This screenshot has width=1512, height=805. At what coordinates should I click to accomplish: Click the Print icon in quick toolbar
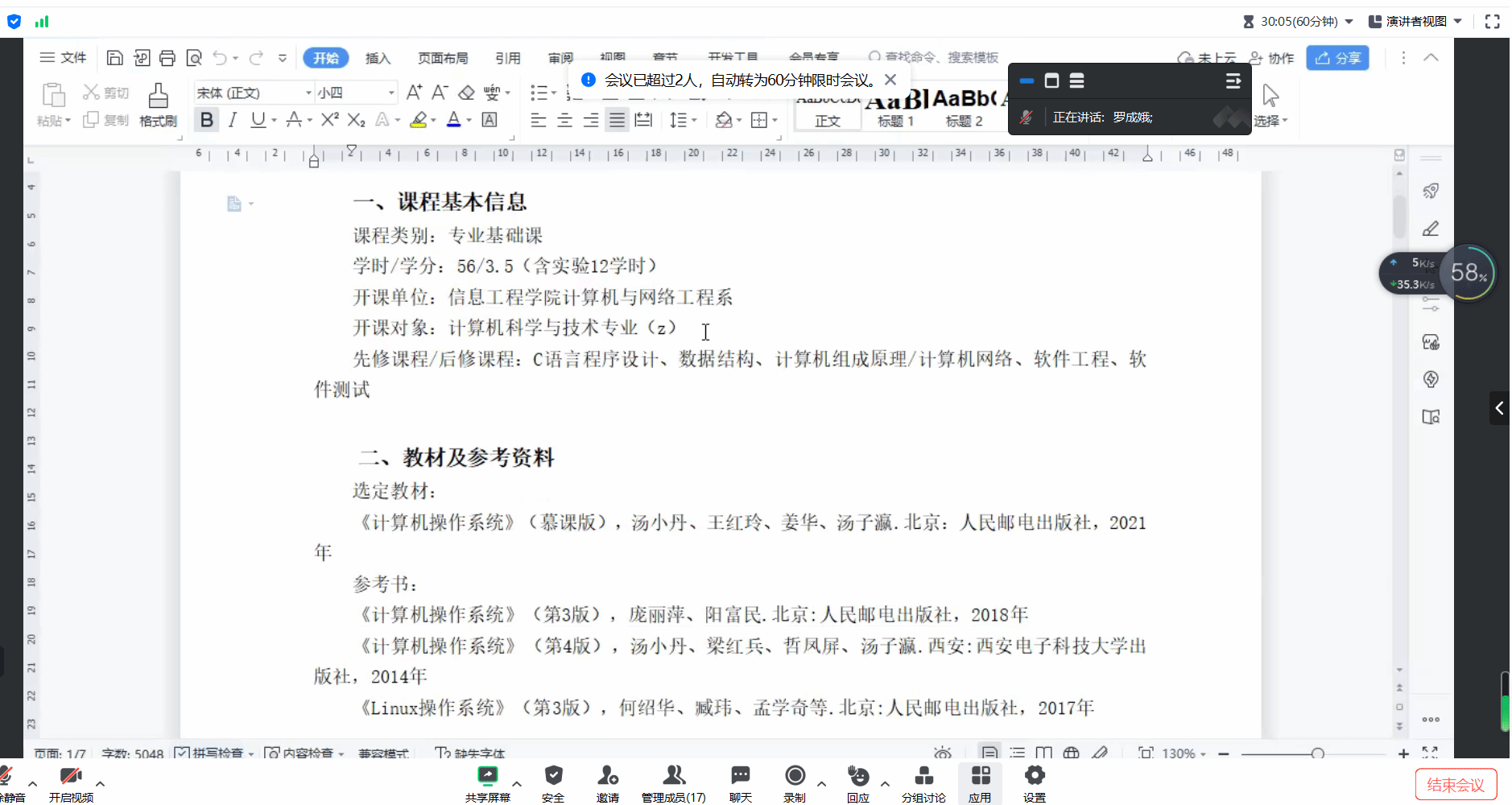(x=167, y=58)
